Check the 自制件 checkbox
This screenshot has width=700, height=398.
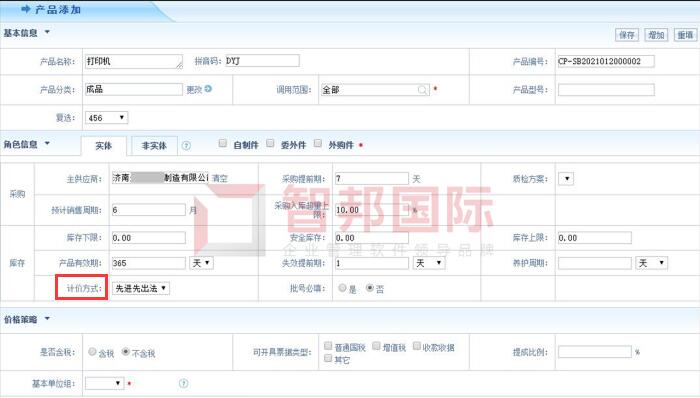click(222, 143)
